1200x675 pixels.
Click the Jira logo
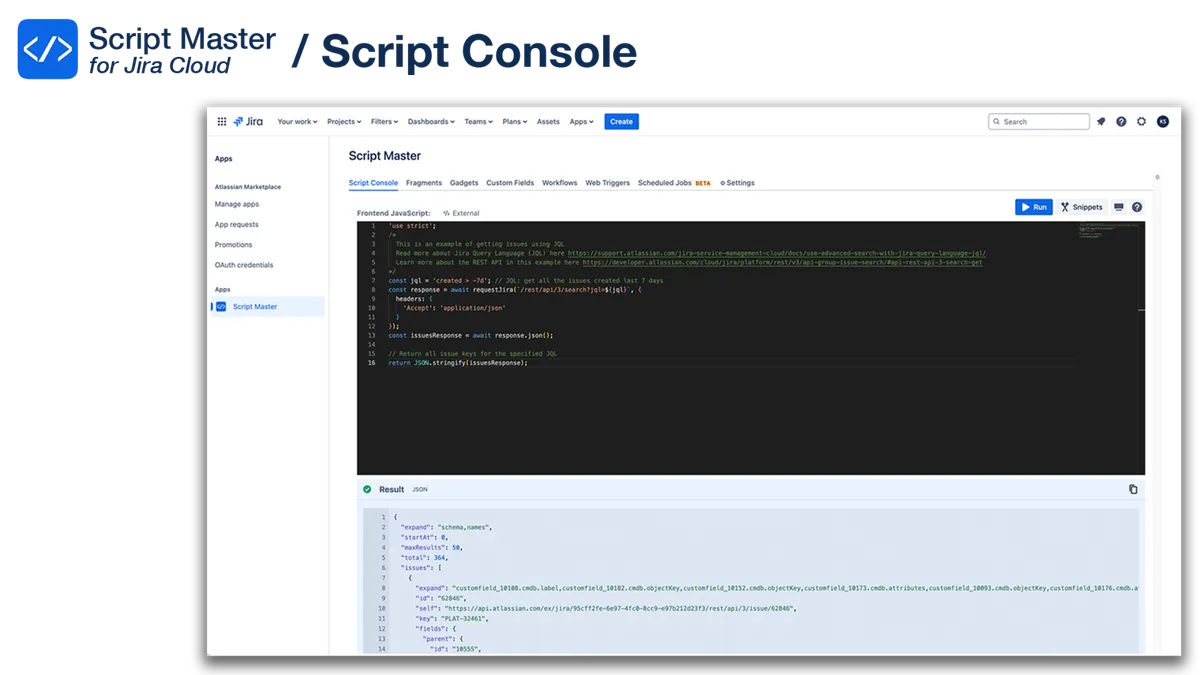248,121
